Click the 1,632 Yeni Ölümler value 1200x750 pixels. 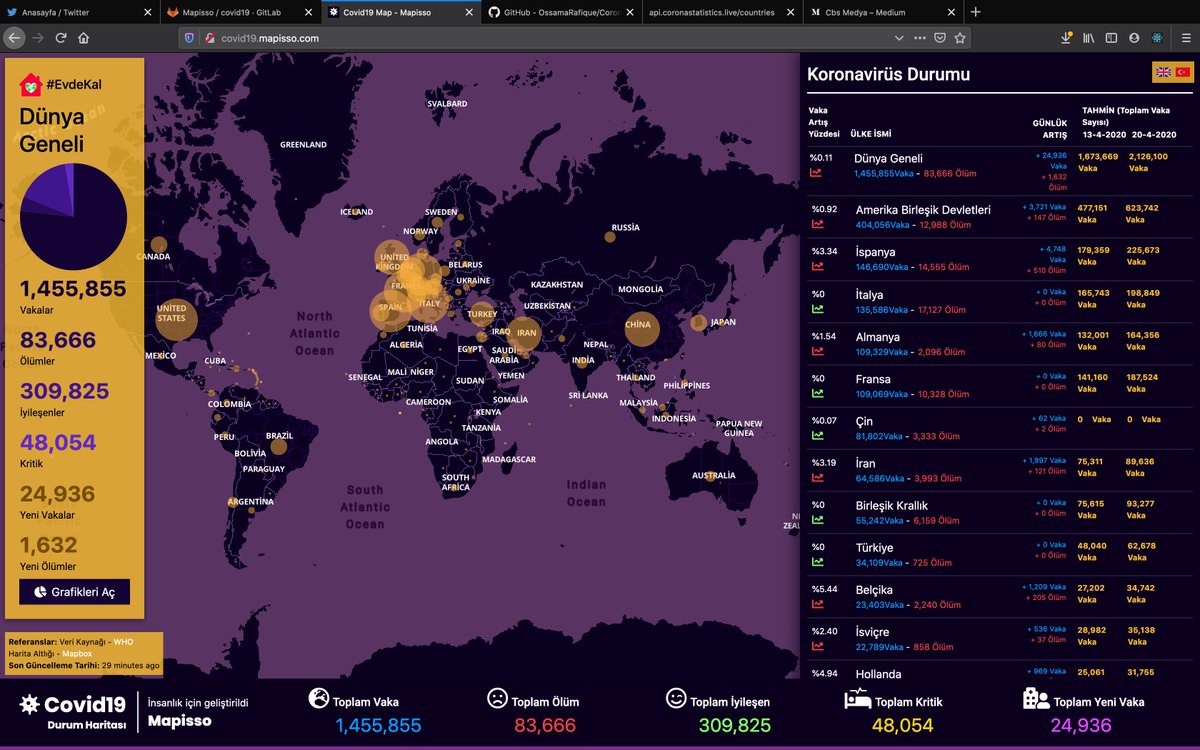[48, 545]
